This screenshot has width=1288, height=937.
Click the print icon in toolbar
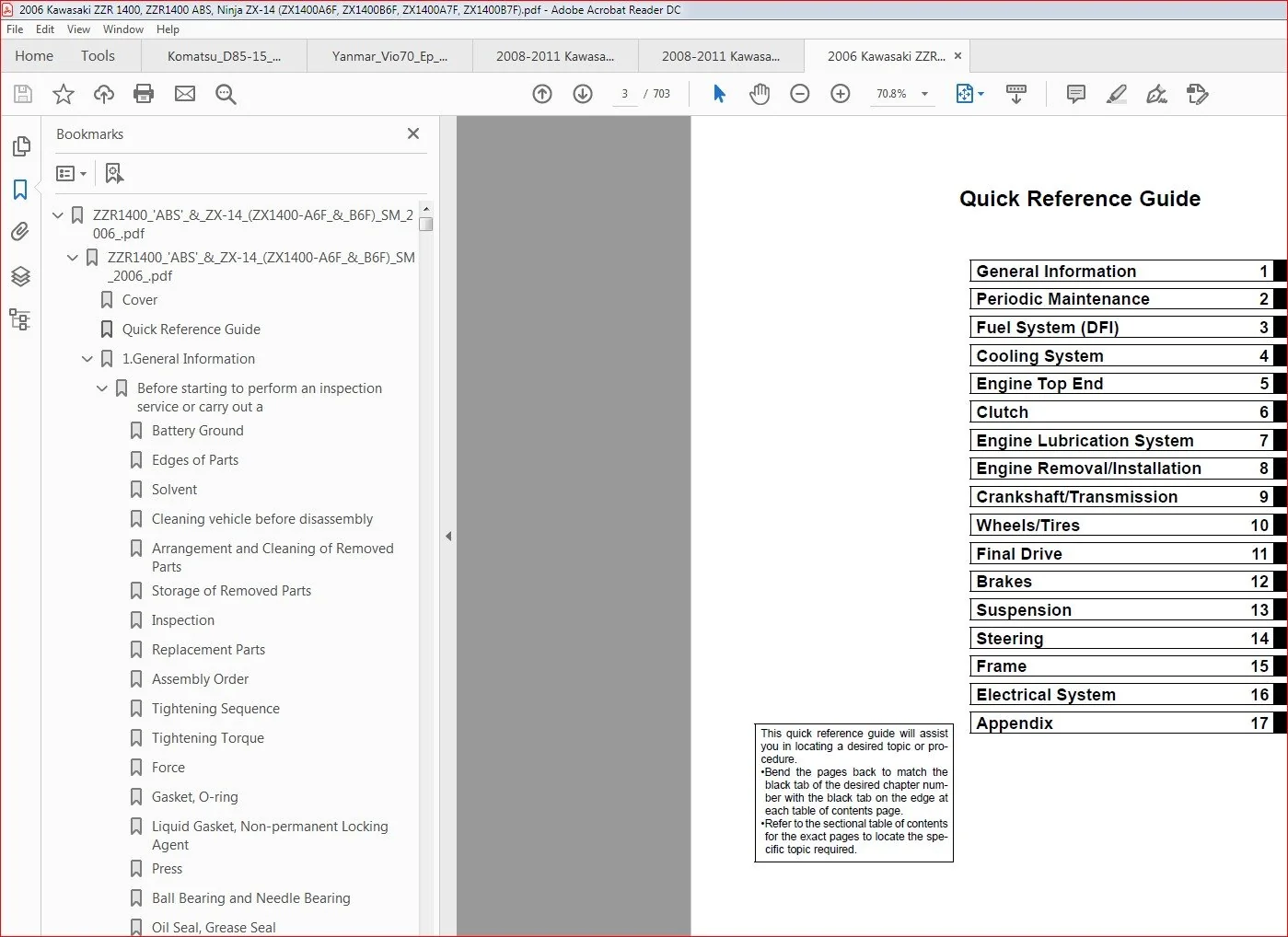click(x=144, y=94)
